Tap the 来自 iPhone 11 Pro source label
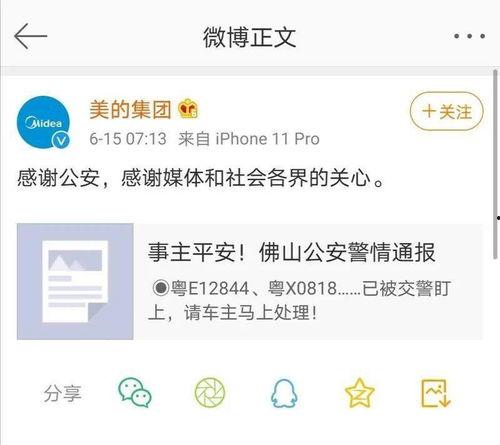The height and width of the screenshot is (445, 500). tap(249, 139)
